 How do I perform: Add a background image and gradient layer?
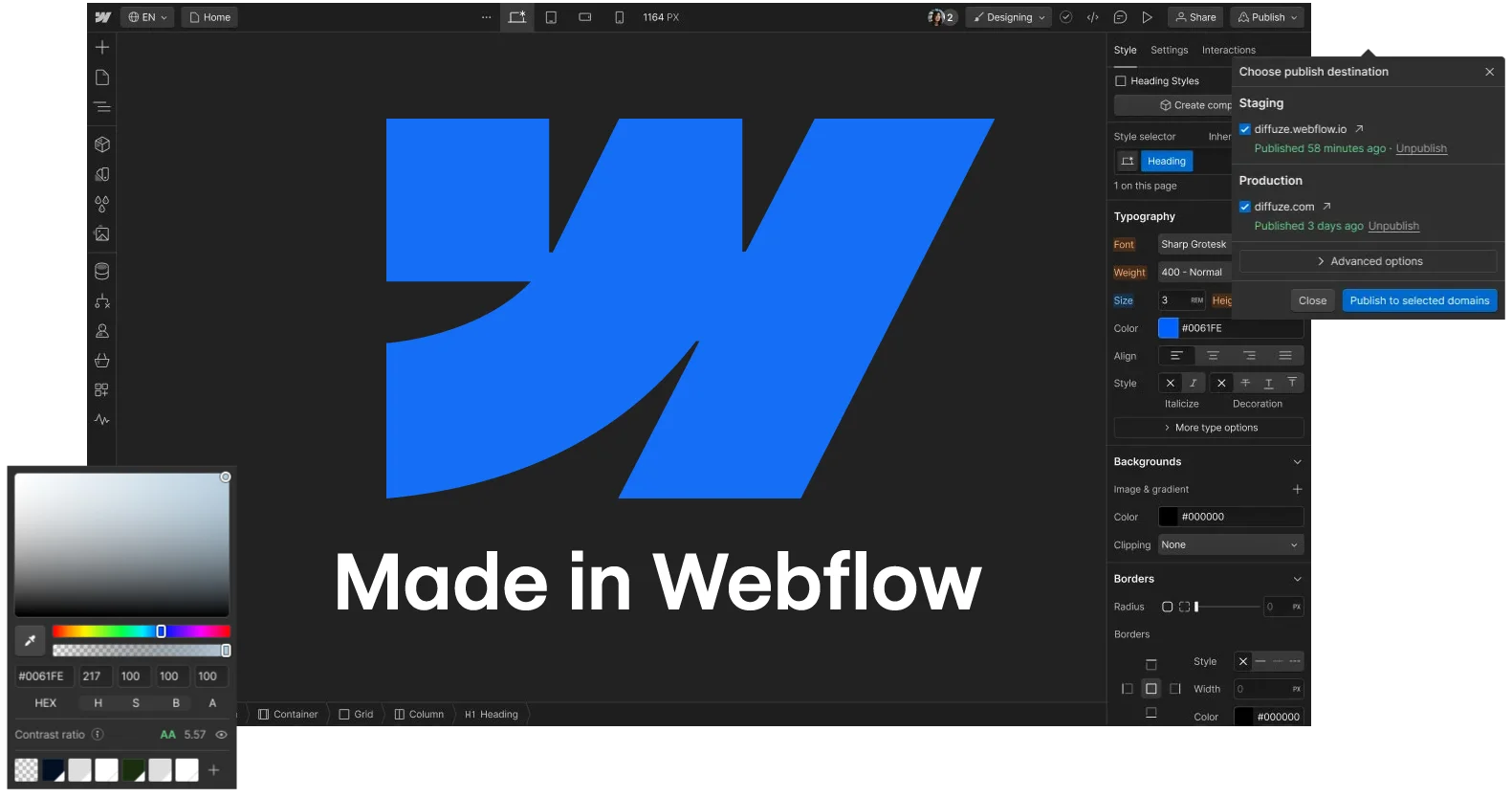(x=1297, y=489)
